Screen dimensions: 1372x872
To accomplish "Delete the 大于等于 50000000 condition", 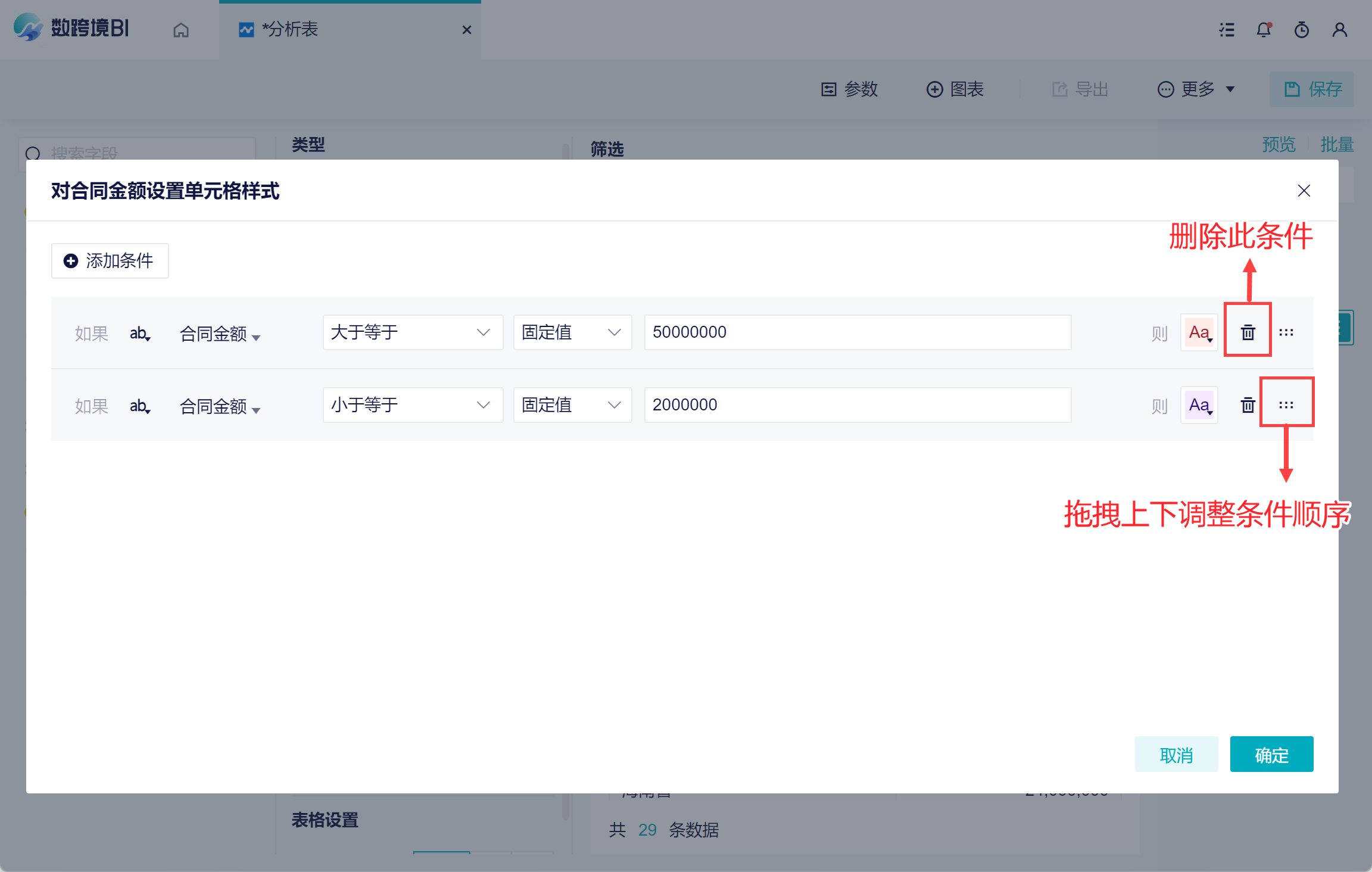I will (1248, 332).
